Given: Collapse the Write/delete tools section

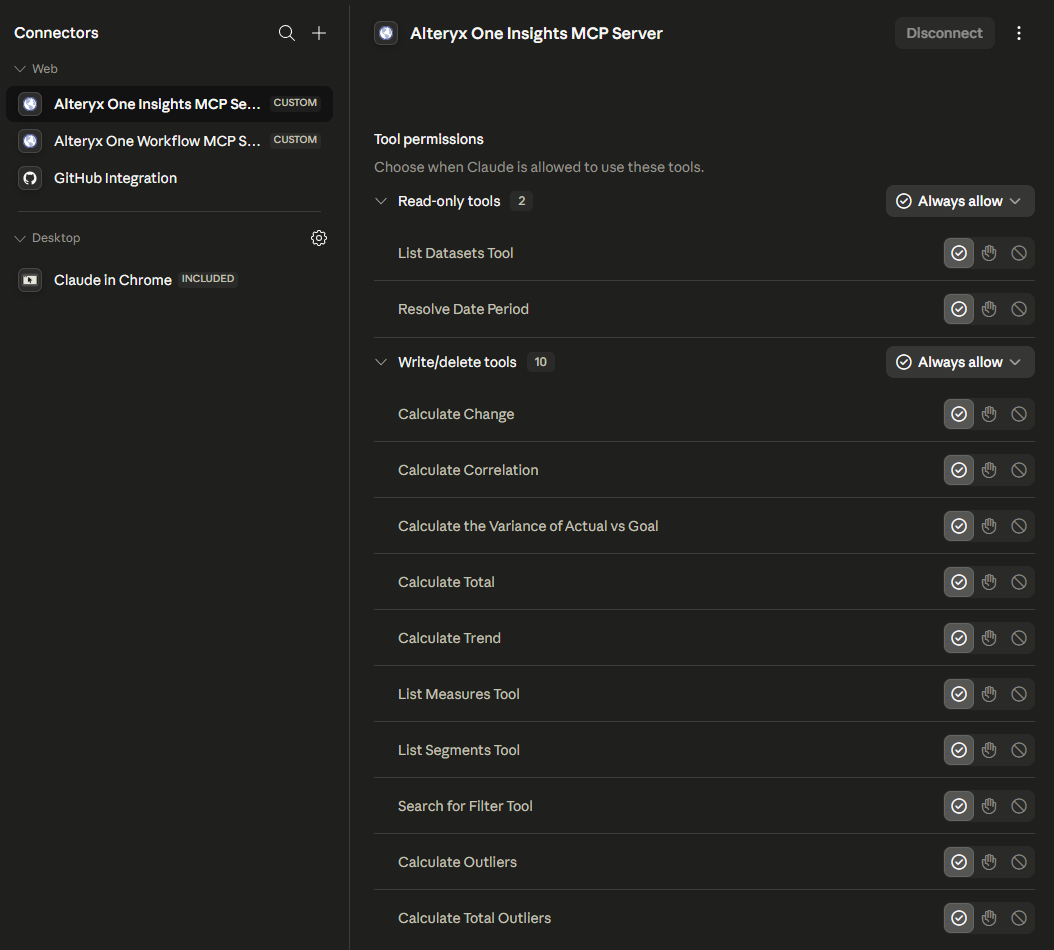Looking at the screenshot, I should pyautogui.click(x=381, y=362).
